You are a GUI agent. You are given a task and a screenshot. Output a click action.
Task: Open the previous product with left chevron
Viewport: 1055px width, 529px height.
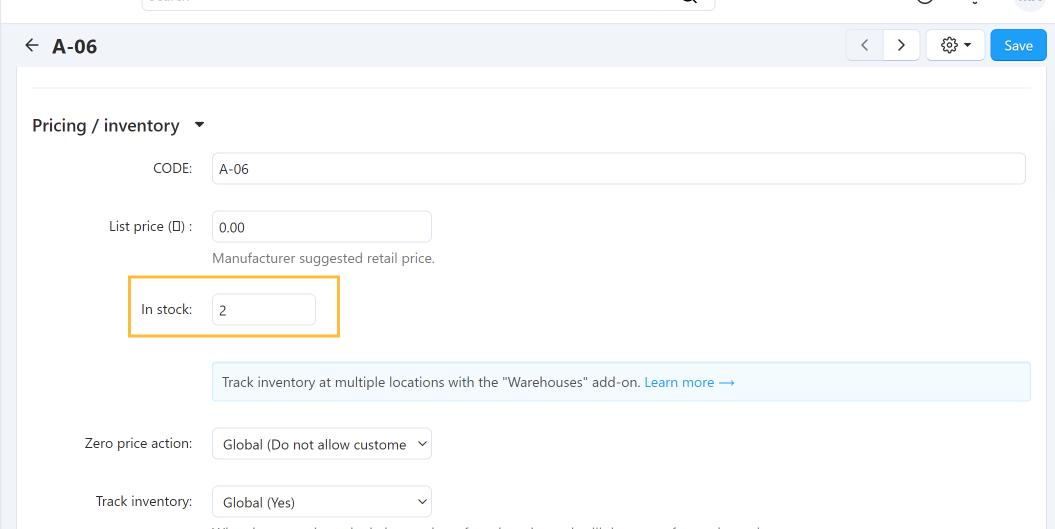pyautogui.click(x=865, y=45)
